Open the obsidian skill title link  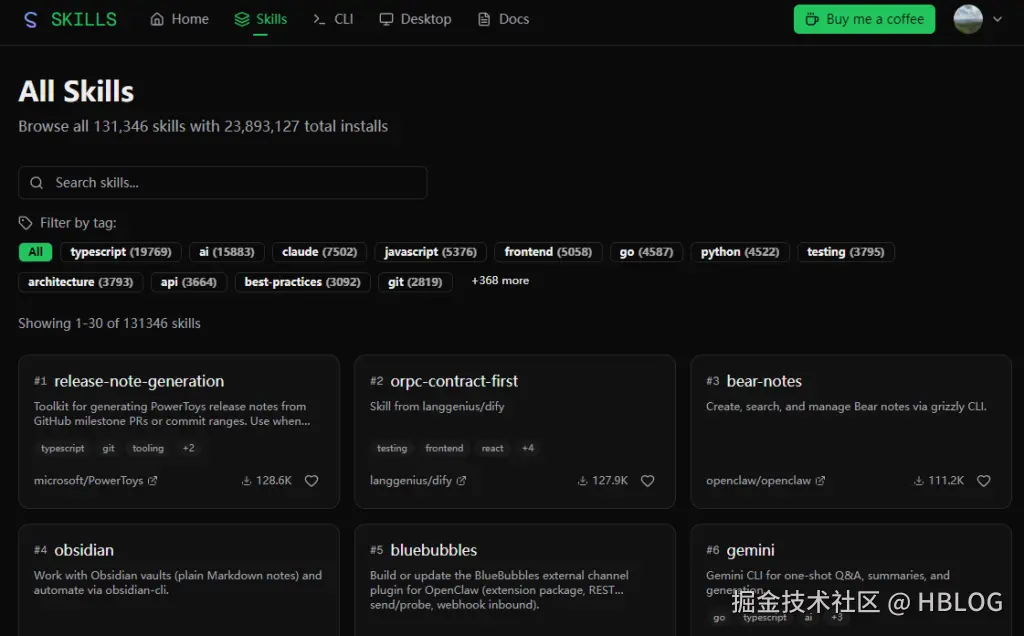coord(84,550)
